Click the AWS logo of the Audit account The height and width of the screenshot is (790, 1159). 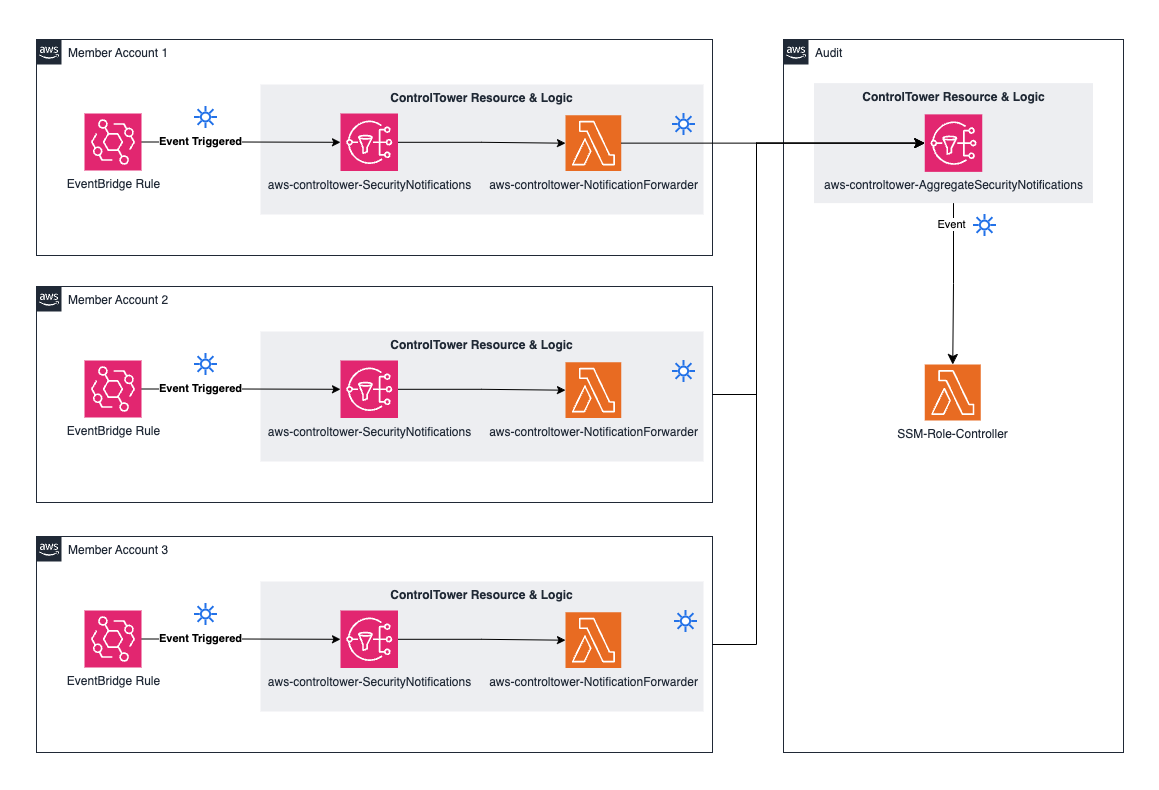pyautogui.click(x=796, y=52)
